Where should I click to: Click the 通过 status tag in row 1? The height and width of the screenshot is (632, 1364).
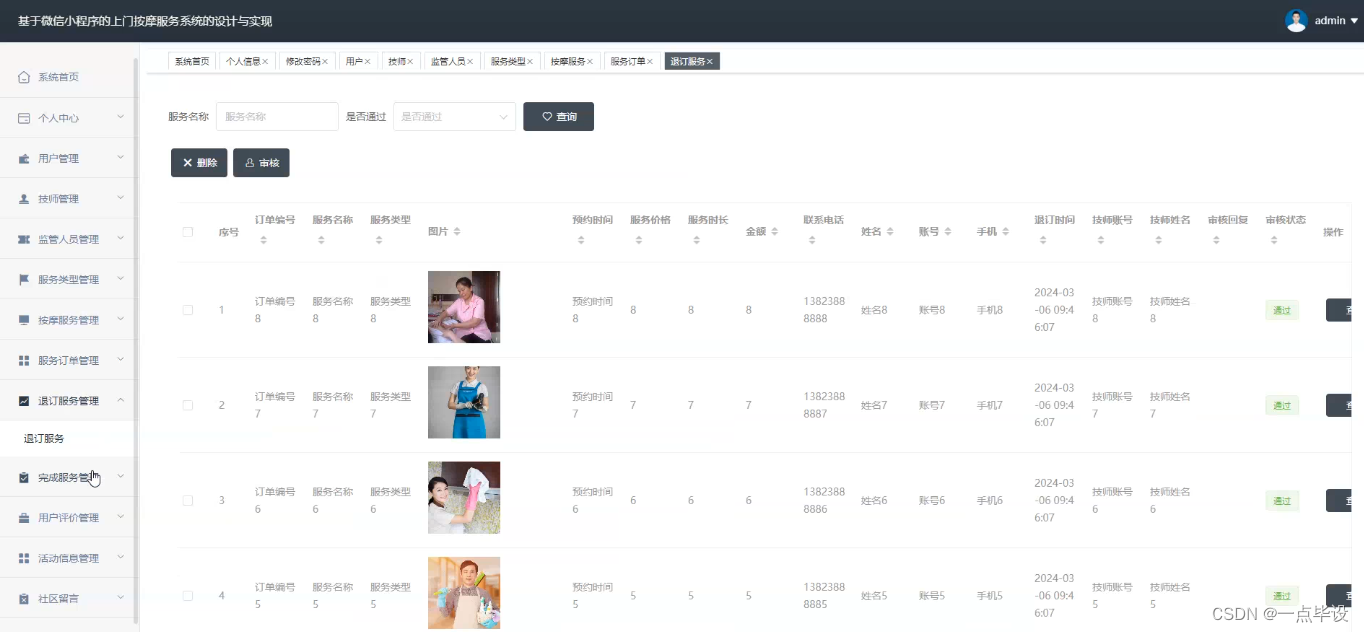(1282, 310)
